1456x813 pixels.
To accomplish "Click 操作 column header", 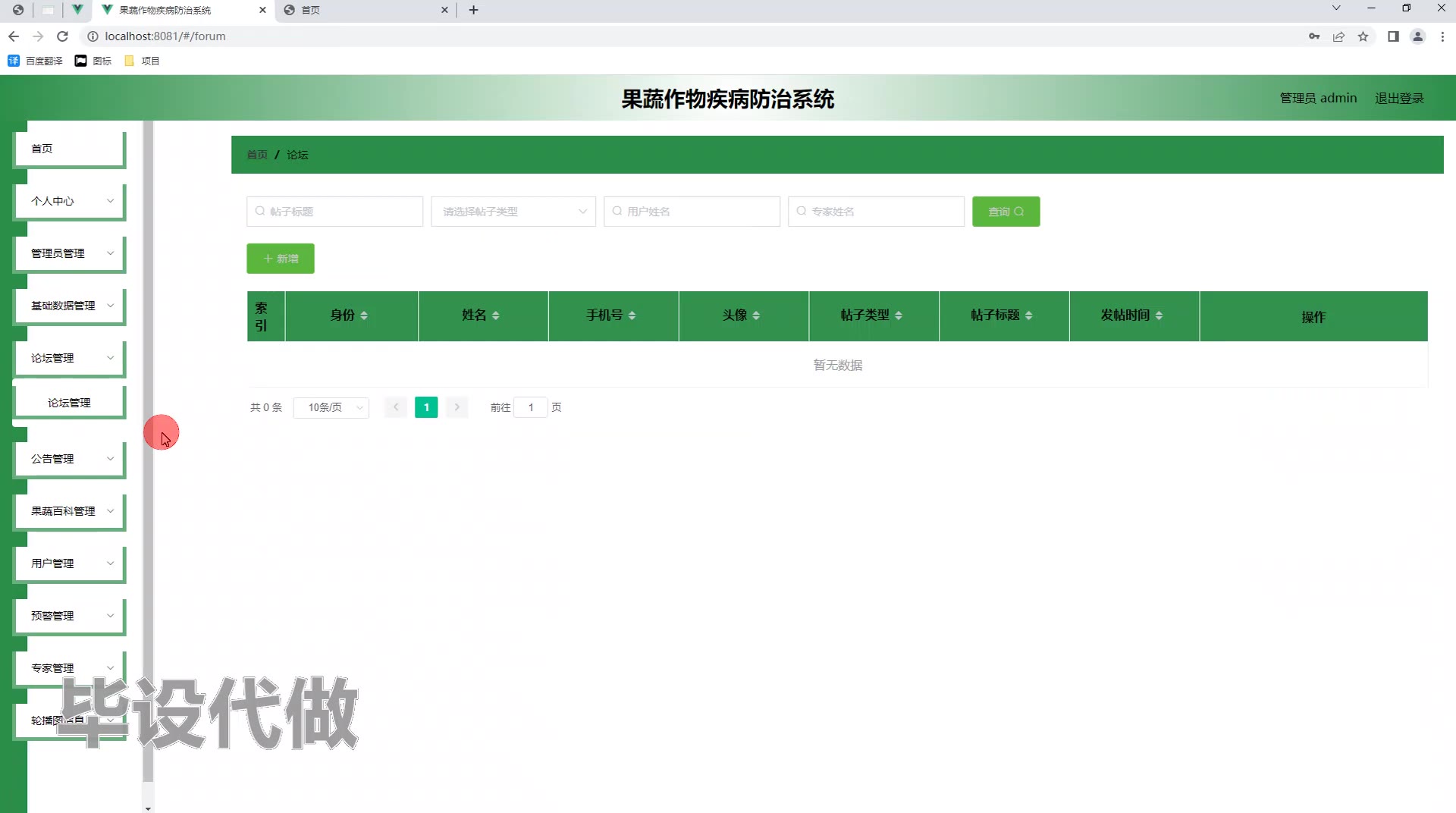I will 1313,317.
